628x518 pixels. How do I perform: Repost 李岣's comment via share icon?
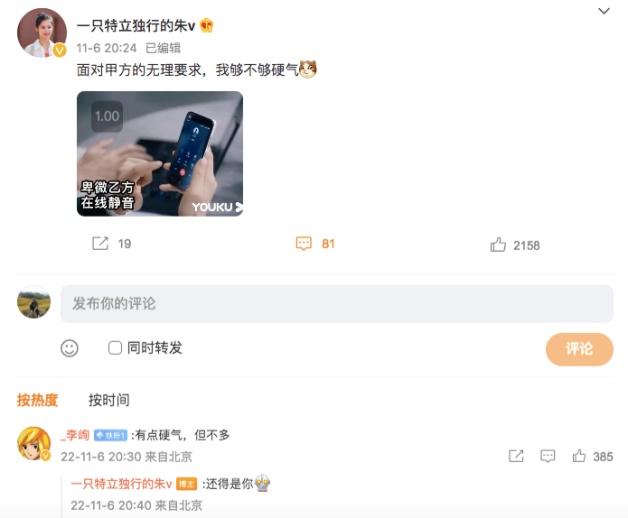click(516, 456)
